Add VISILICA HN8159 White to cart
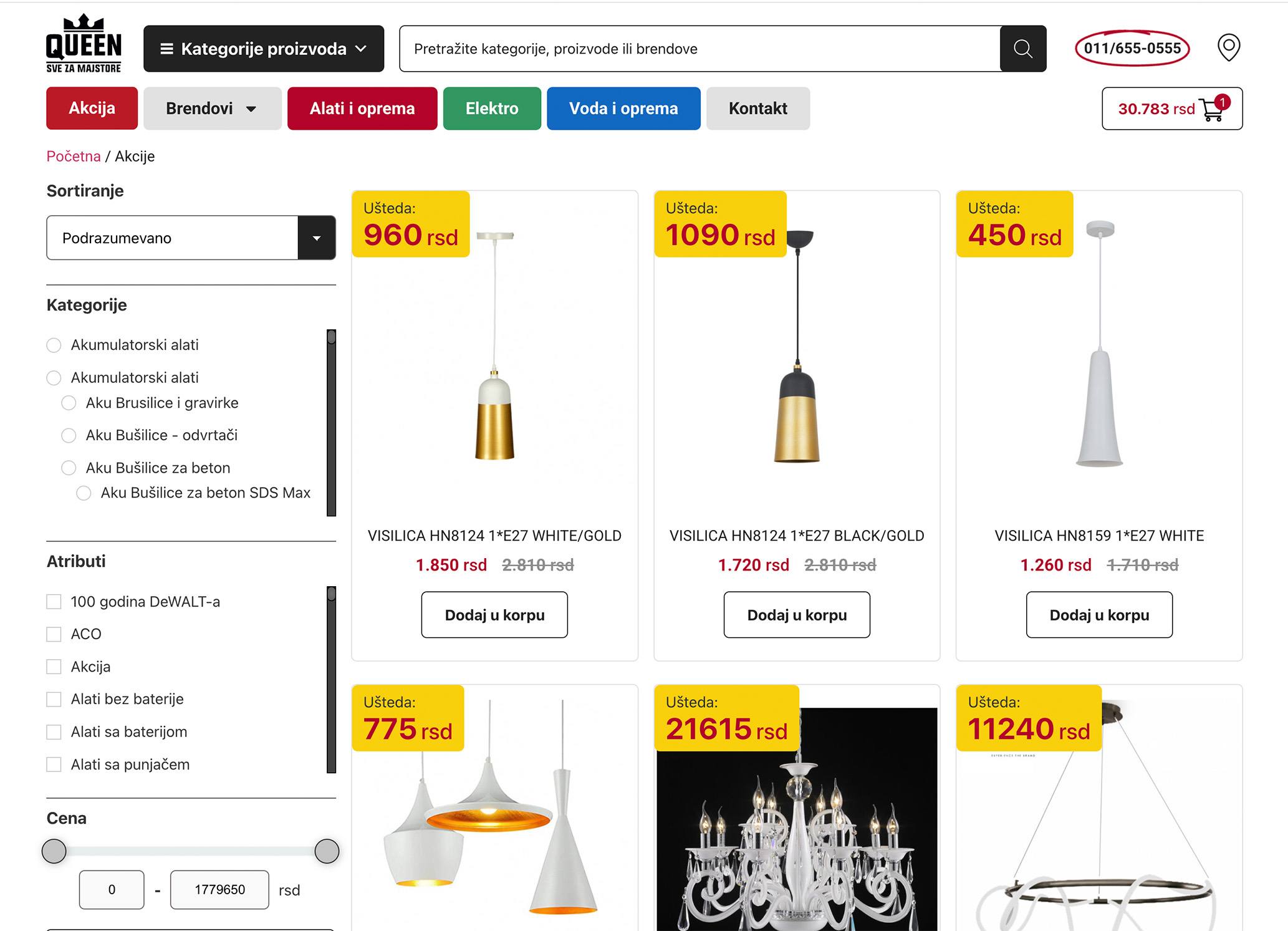 tap(1099, 615)
